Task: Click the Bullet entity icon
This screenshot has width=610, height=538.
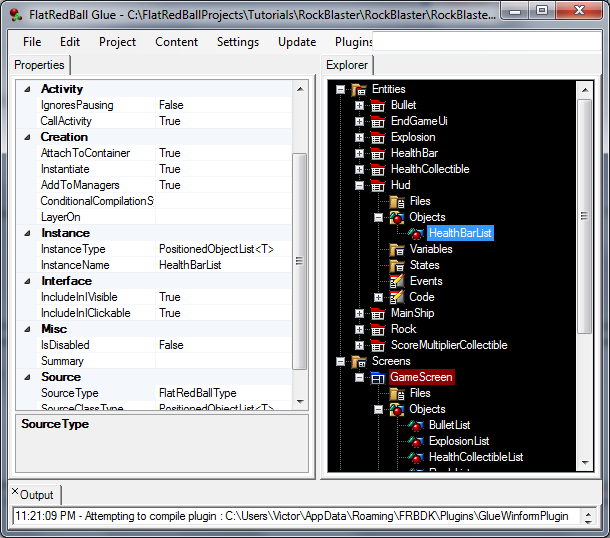Action: point(378,105)
